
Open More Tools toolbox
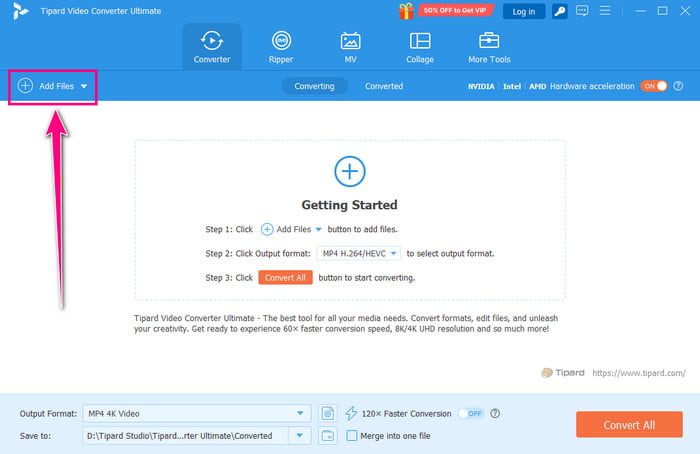[x=489, y=47]
